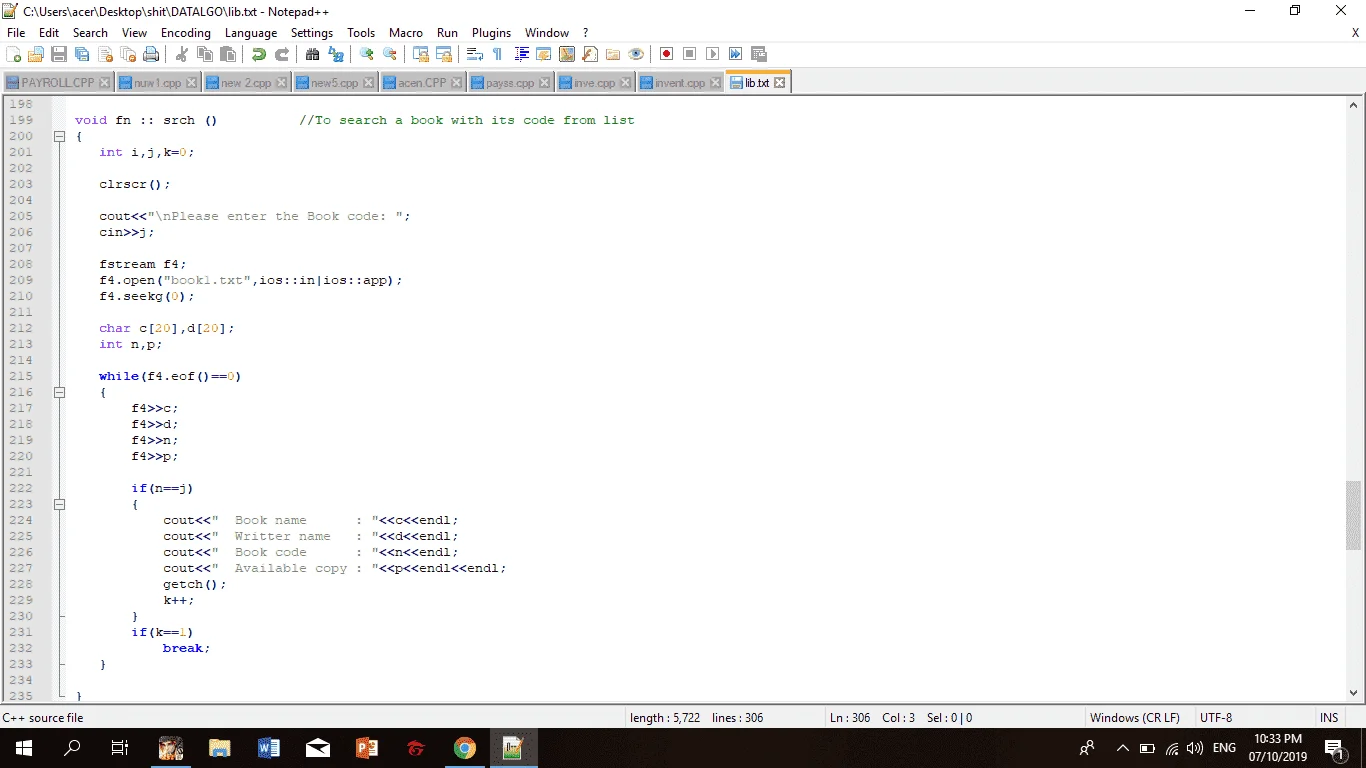Open Google Chrome from the taskbar

[x=464, y=748]
